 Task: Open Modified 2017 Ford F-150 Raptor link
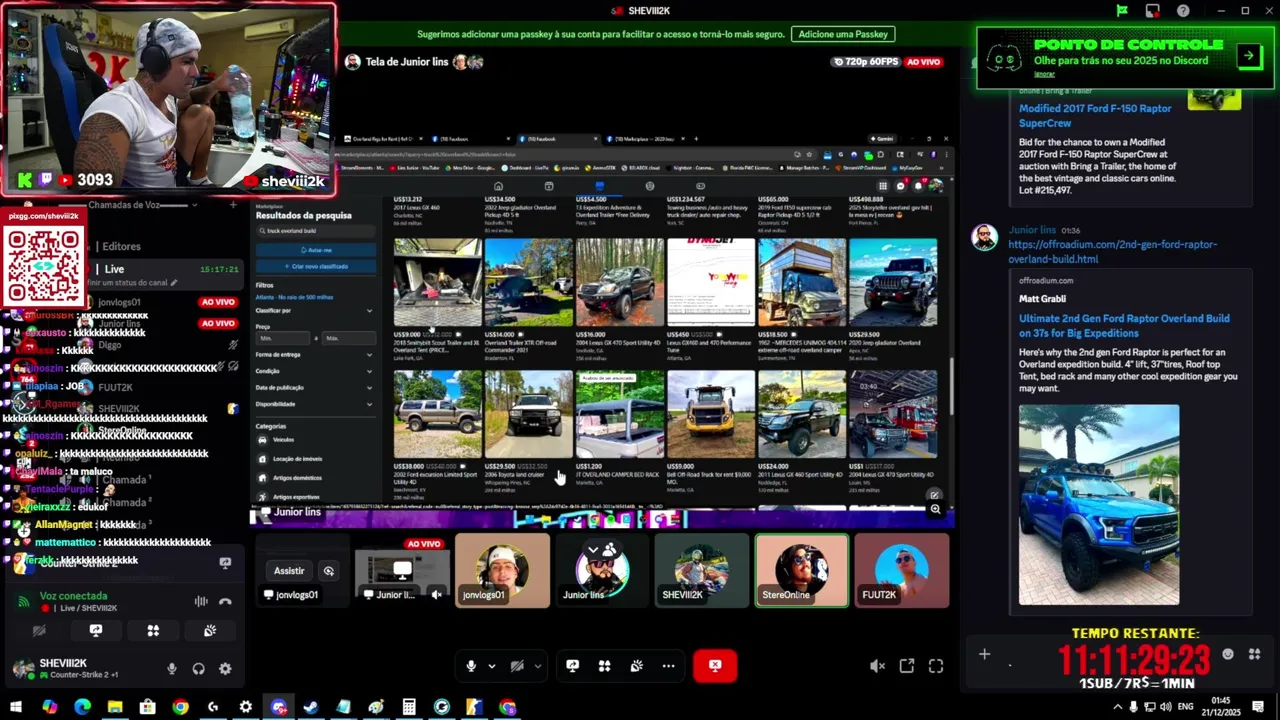pos(1095,115)
